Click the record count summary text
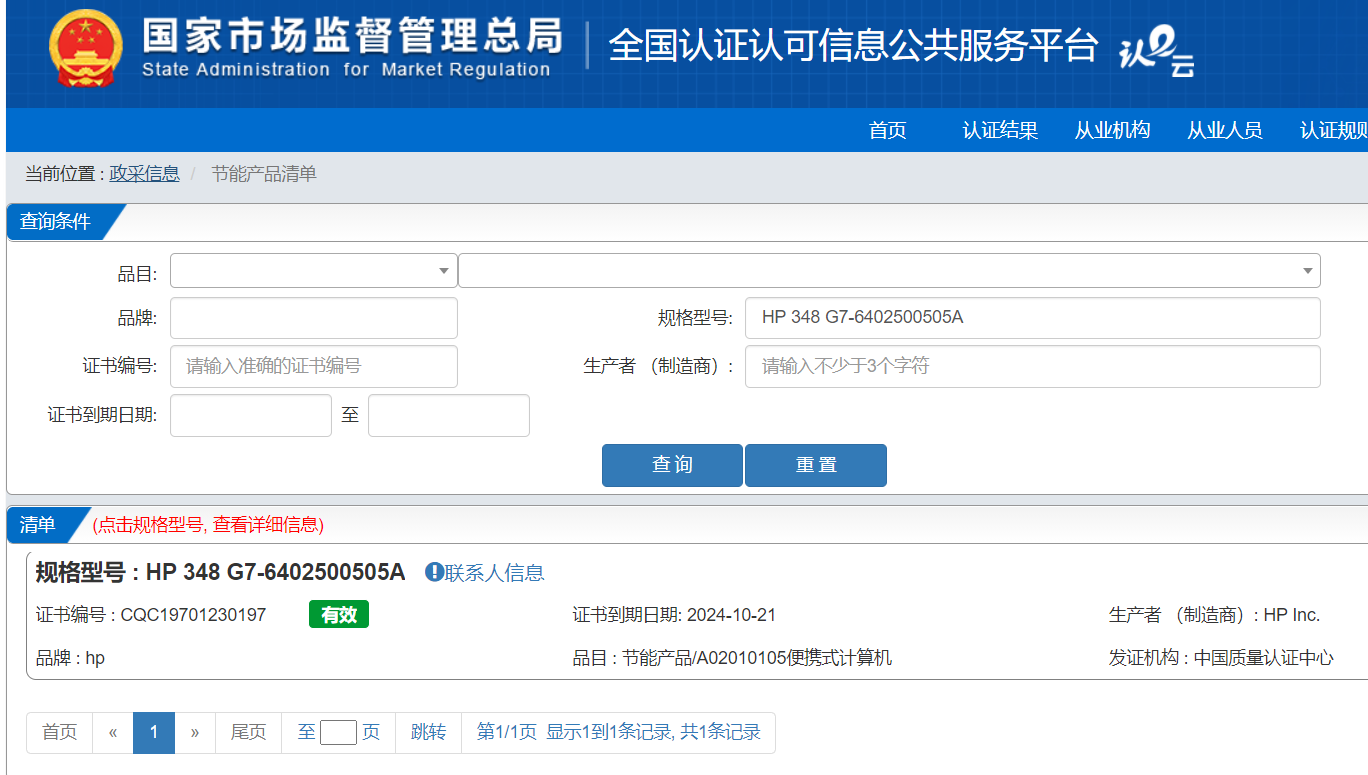 click(x=619, y=732)
